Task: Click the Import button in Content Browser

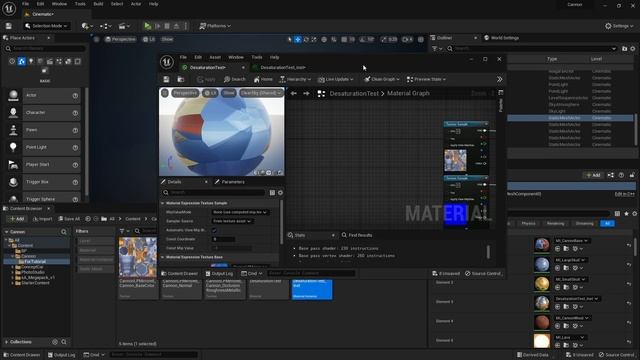Action: [x=42, y=219]
